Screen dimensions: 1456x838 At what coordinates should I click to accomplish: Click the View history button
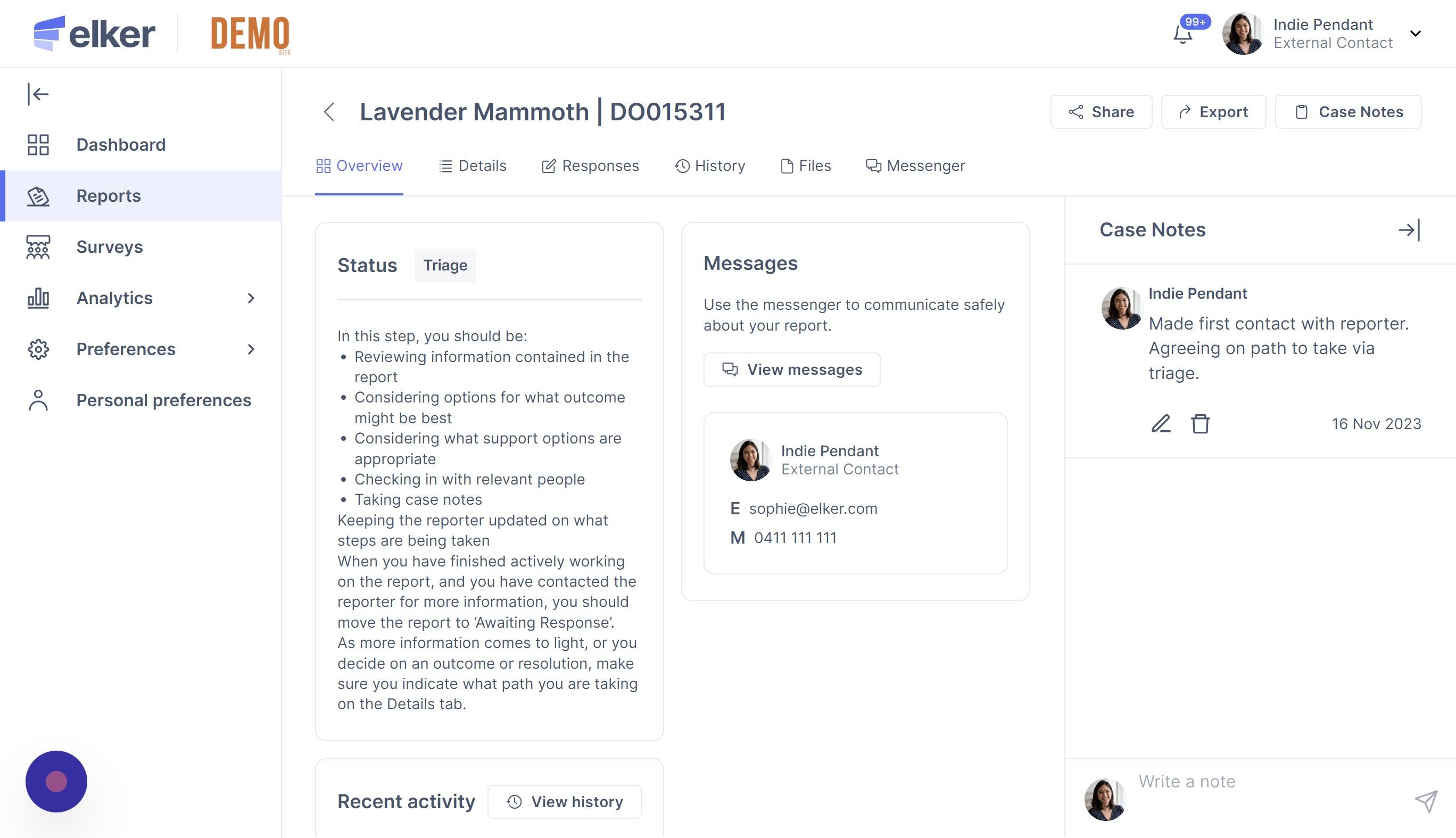564,801
